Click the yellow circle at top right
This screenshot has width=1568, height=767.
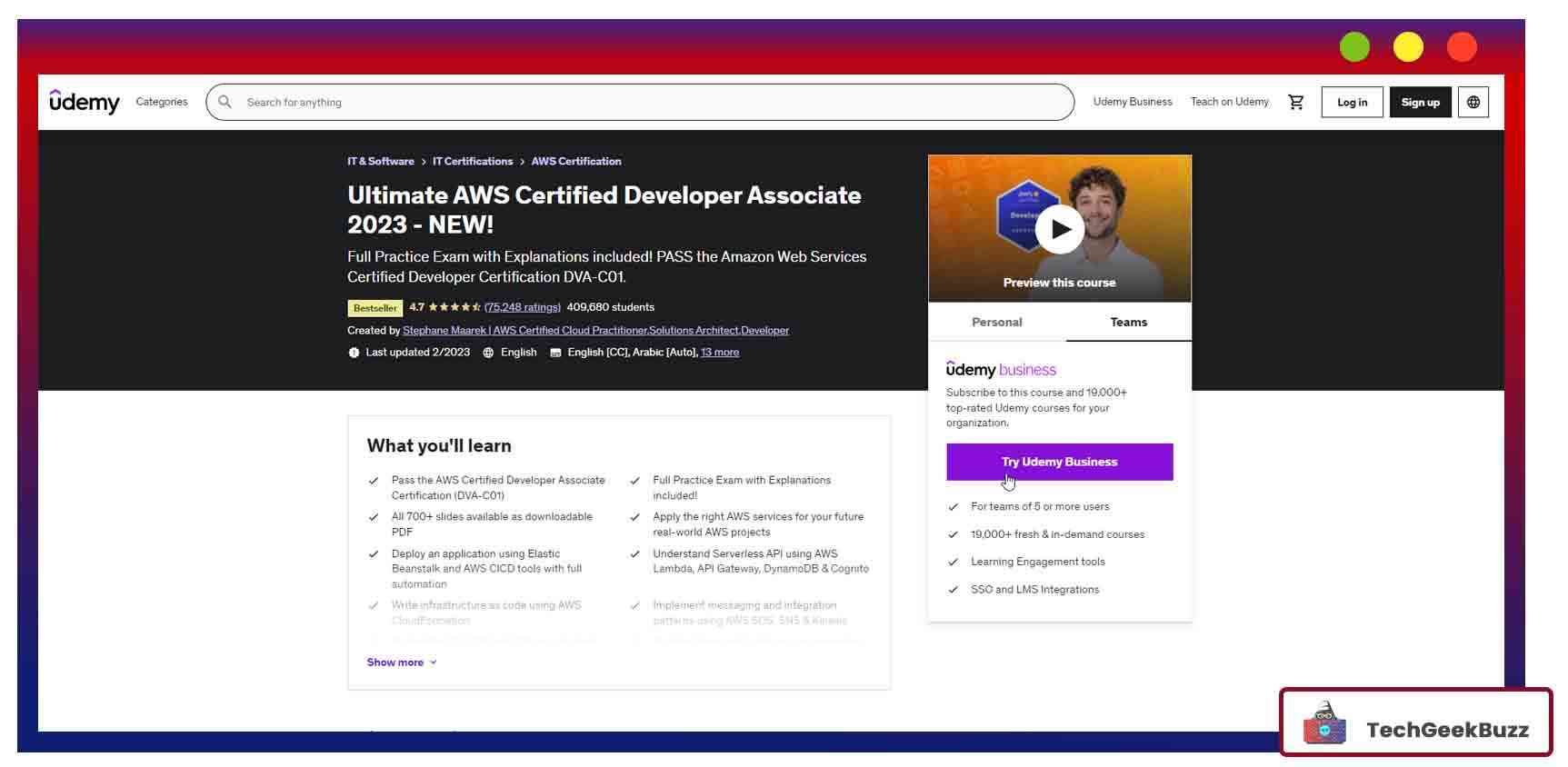(x=1407, y=47)
